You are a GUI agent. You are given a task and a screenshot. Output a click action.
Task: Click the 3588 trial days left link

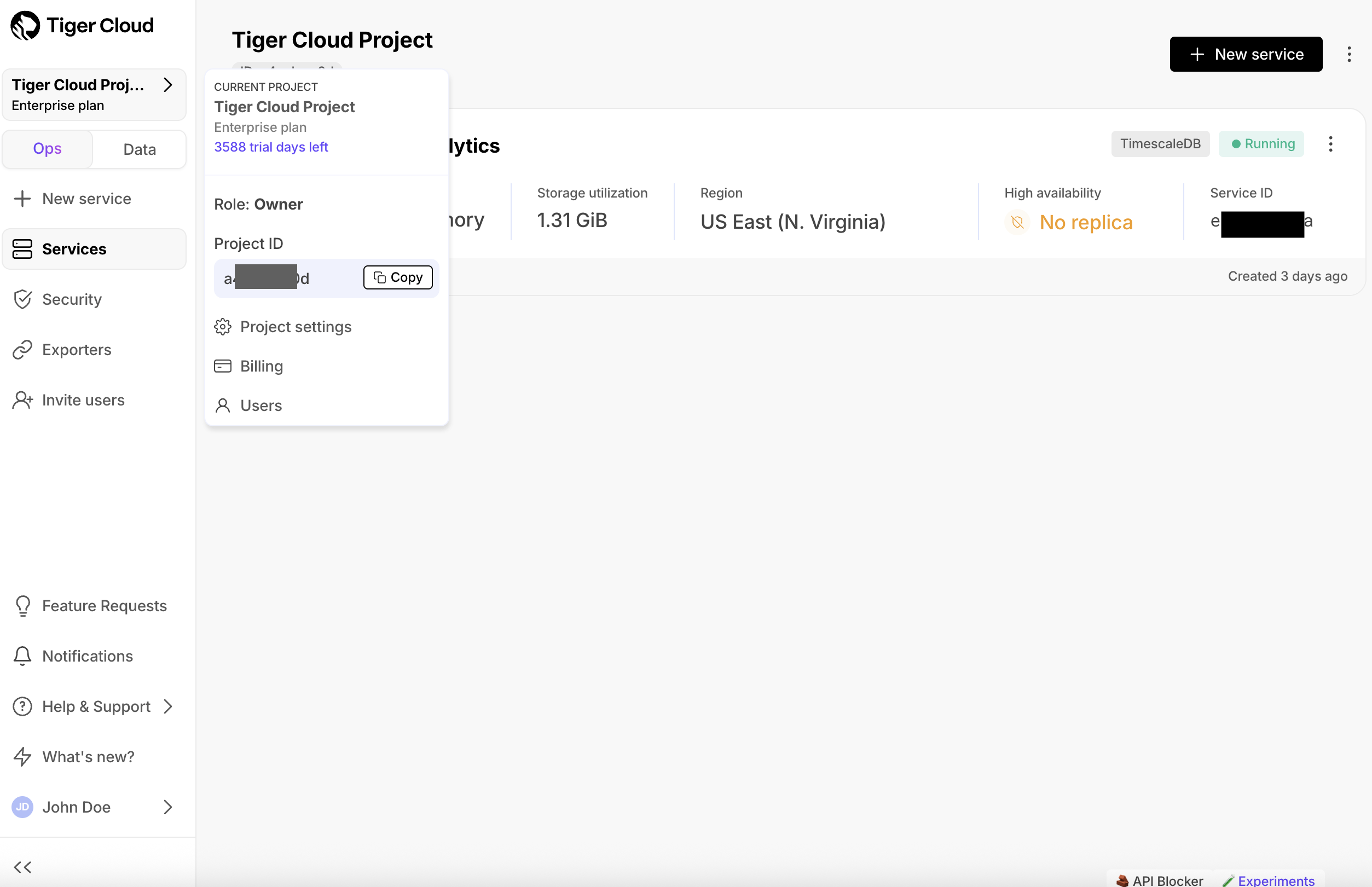coord(271,147)
